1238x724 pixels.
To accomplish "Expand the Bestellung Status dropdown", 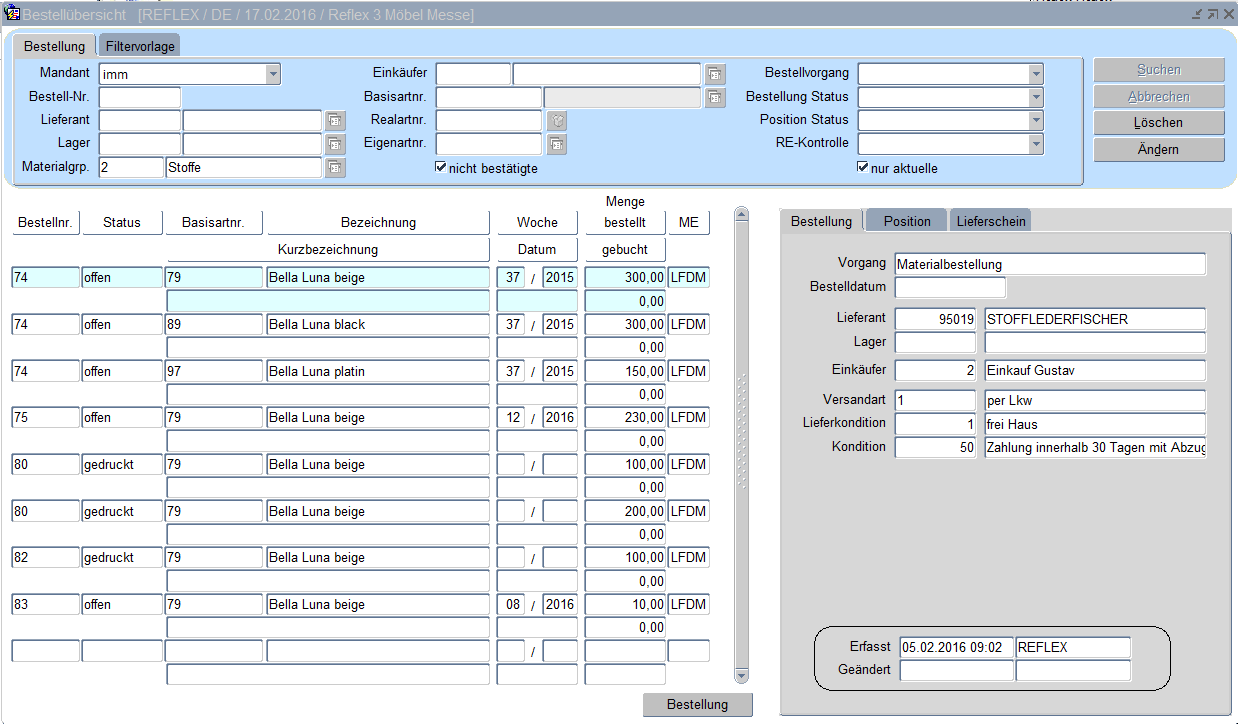I will click(x=1035, y=97).
